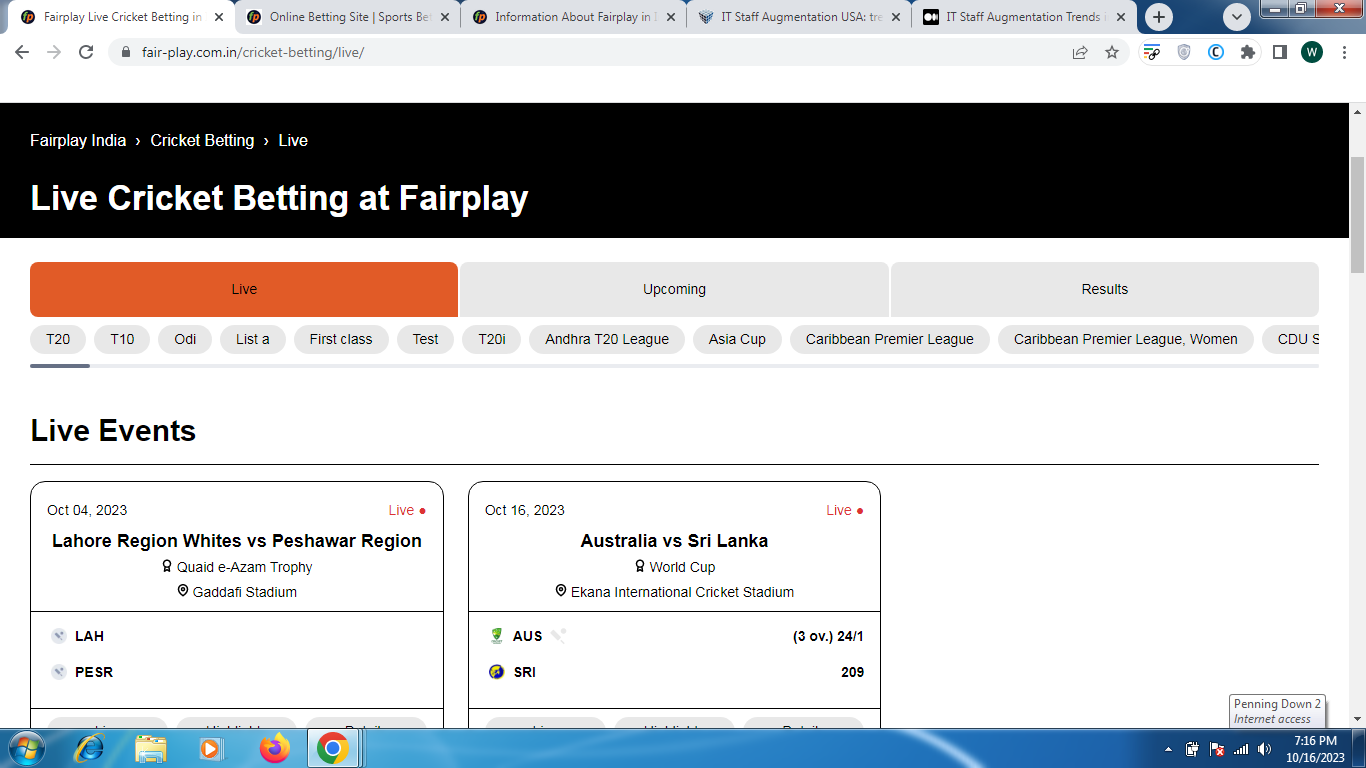
Task: Click the blue circular C extension icon
Action: [1216, 52]
